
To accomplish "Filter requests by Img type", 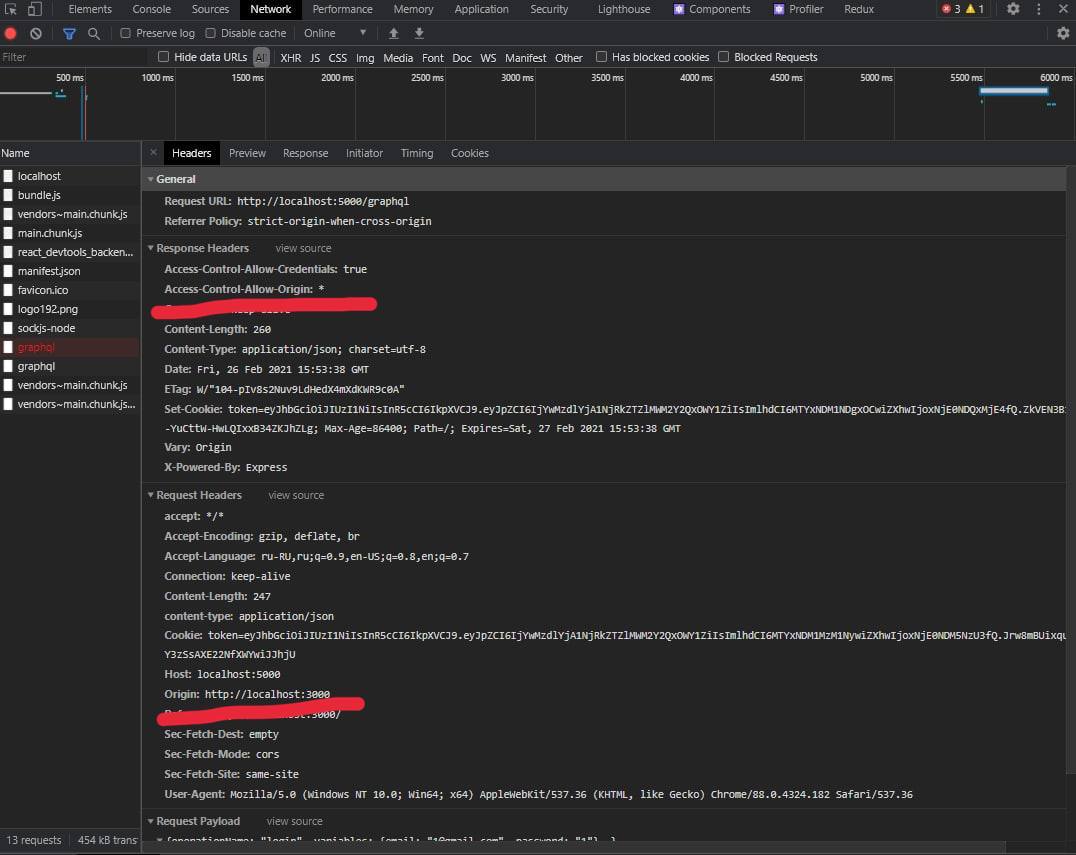I will [365, 58].
